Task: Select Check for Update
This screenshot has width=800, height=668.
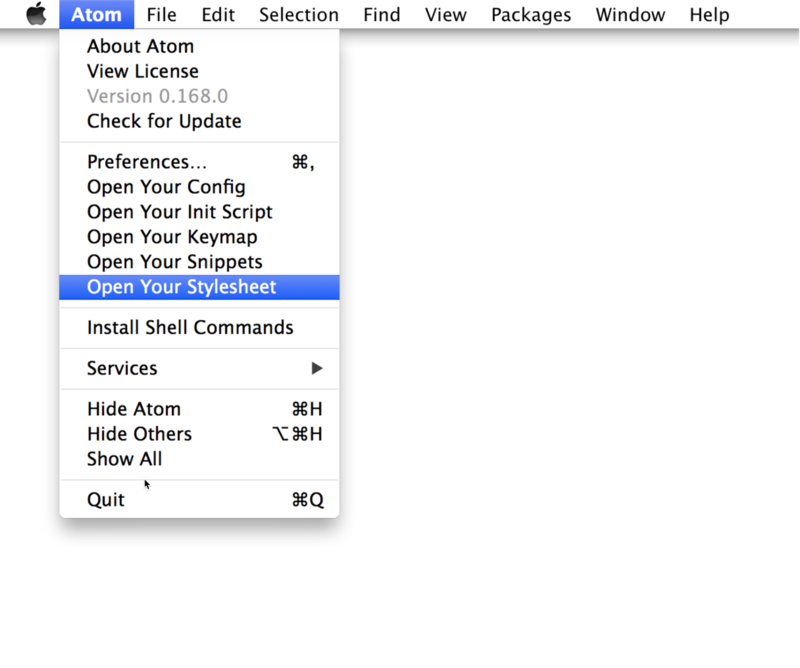Action: [x=164, y=121]
